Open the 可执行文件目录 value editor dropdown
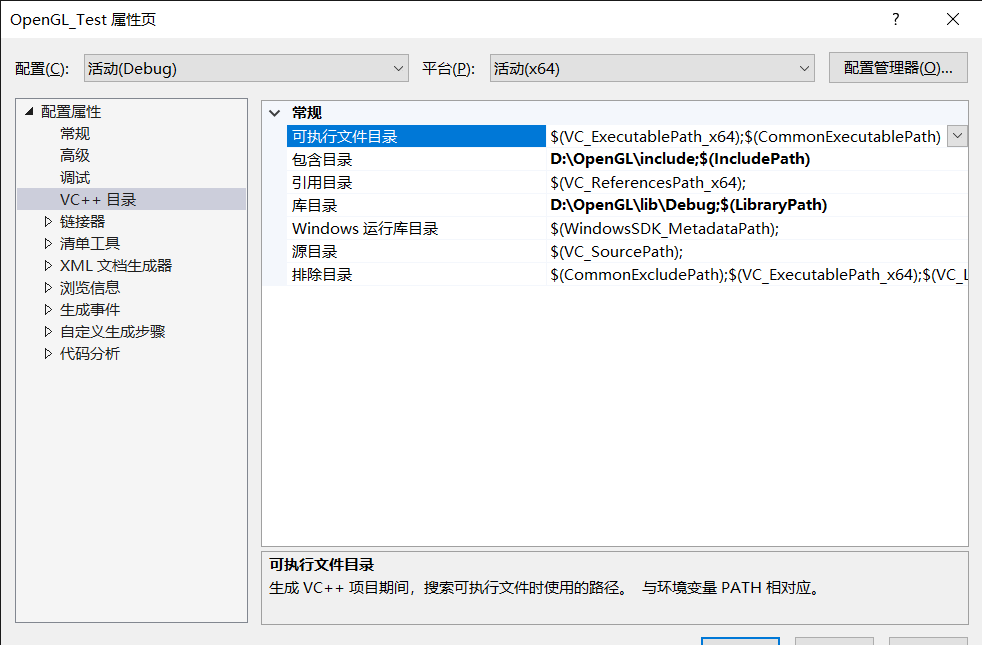The width and height of the screenshot is (982, 645). [x=959, y=135]
